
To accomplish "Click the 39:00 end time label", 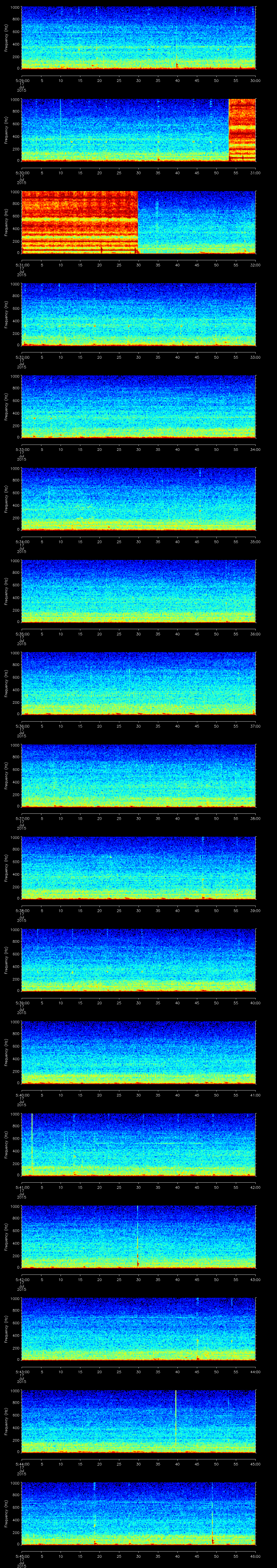I will [x=256, y=910].
